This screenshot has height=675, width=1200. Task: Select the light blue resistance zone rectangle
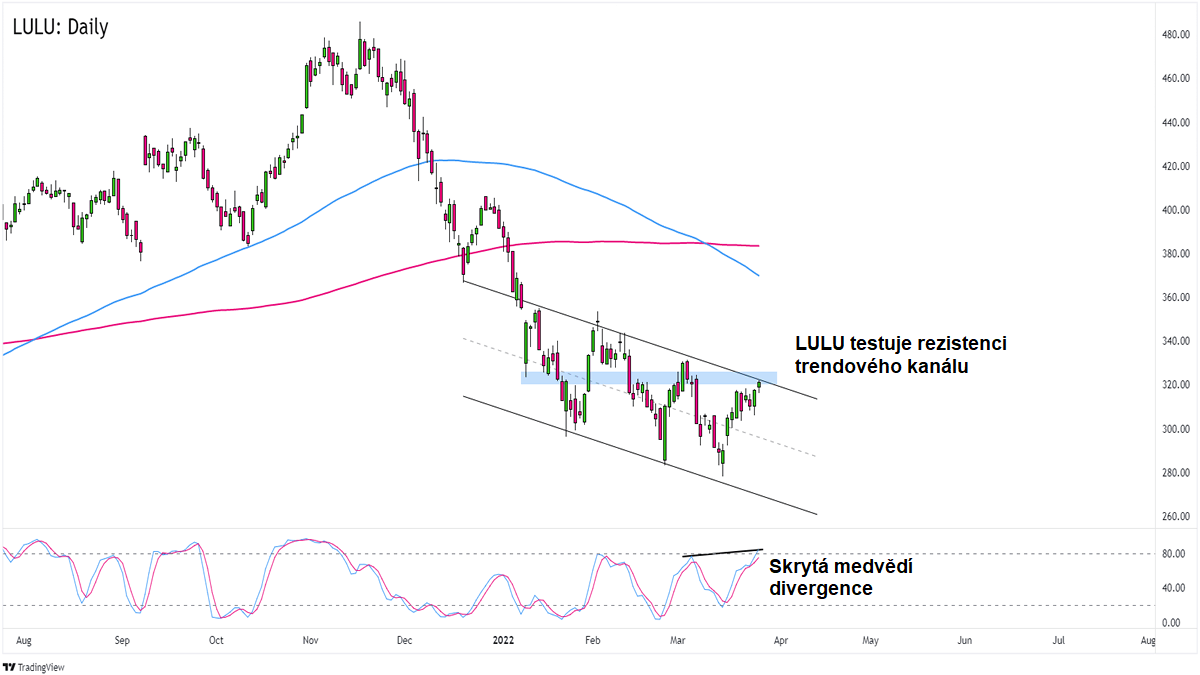[648, 377]
